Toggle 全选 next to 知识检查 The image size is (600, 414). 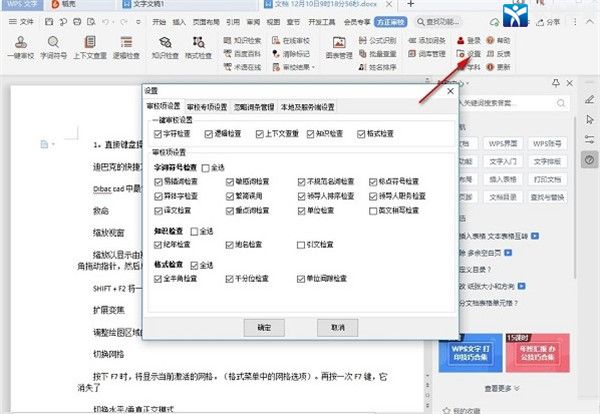[x=195, y=231]
